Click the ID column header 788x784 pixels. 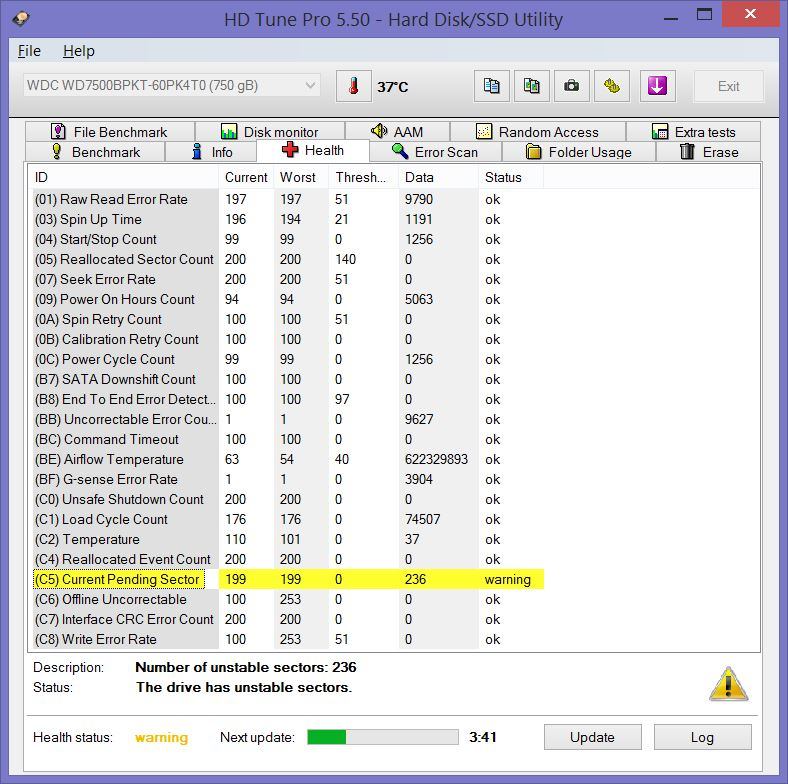(124, 177)
